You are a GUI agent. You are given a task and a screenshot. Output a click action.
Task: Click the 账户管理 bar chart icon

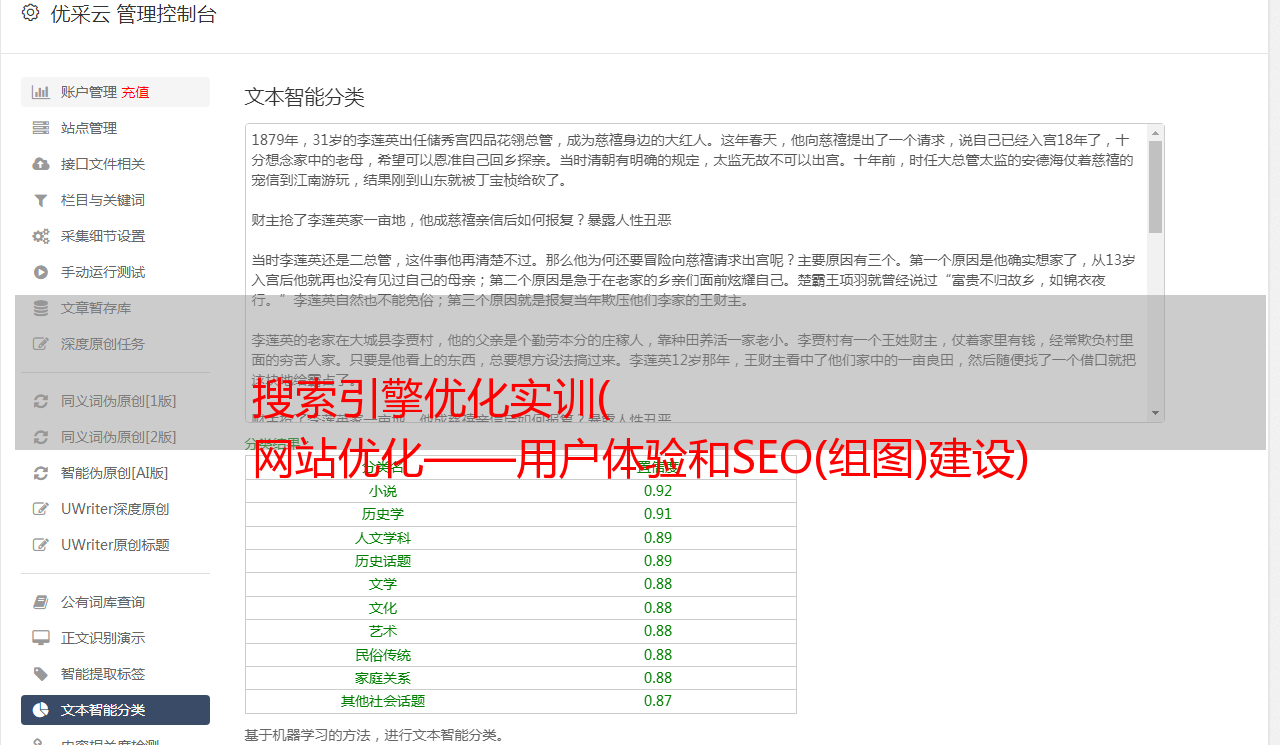point(41,92)
